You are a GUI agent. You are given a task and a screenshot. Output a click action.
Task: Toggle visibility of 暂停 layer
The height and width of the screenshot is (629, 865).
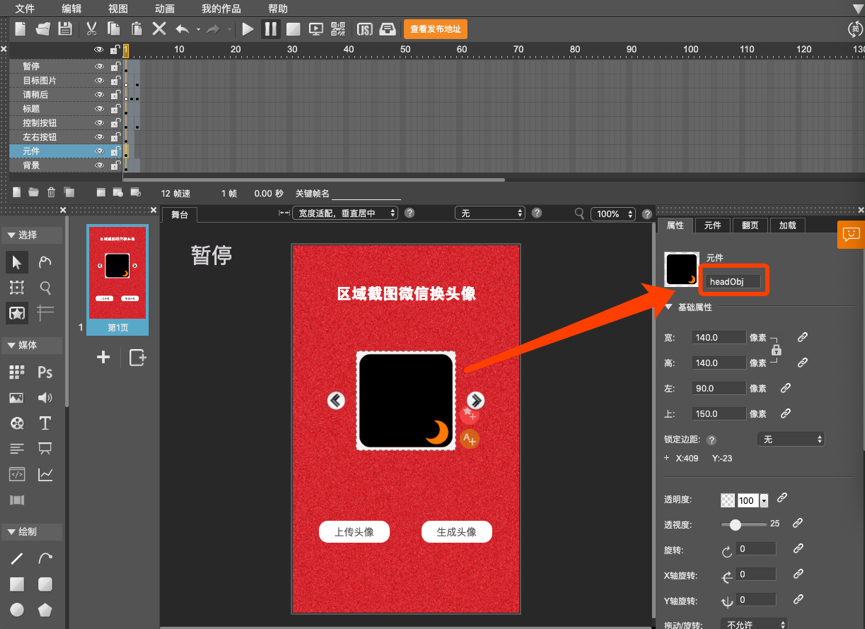tap(99, 66)
